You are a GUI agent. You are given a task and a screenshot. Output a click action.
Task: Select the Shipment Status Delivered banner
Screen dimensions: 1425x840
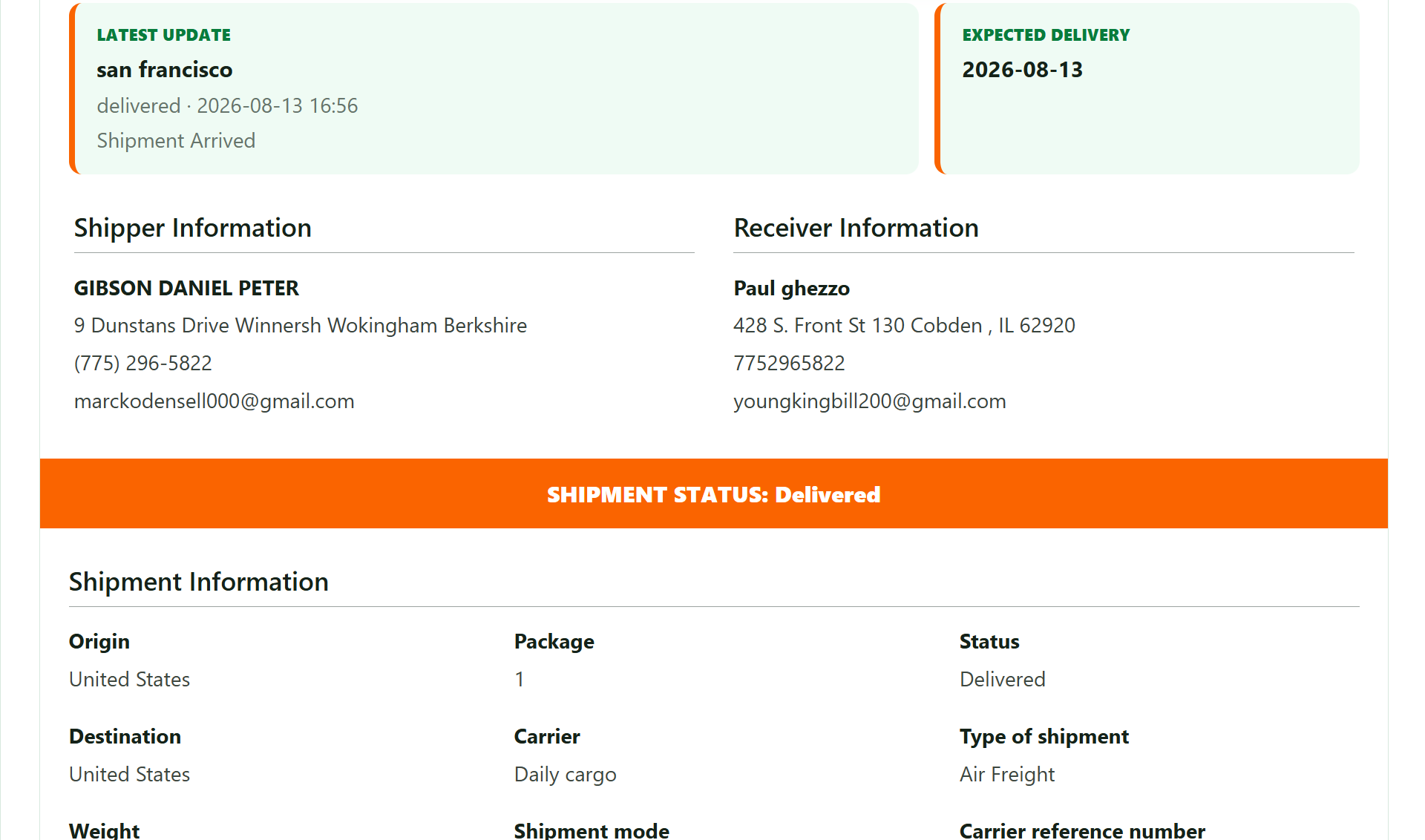(x=714, y=493)
